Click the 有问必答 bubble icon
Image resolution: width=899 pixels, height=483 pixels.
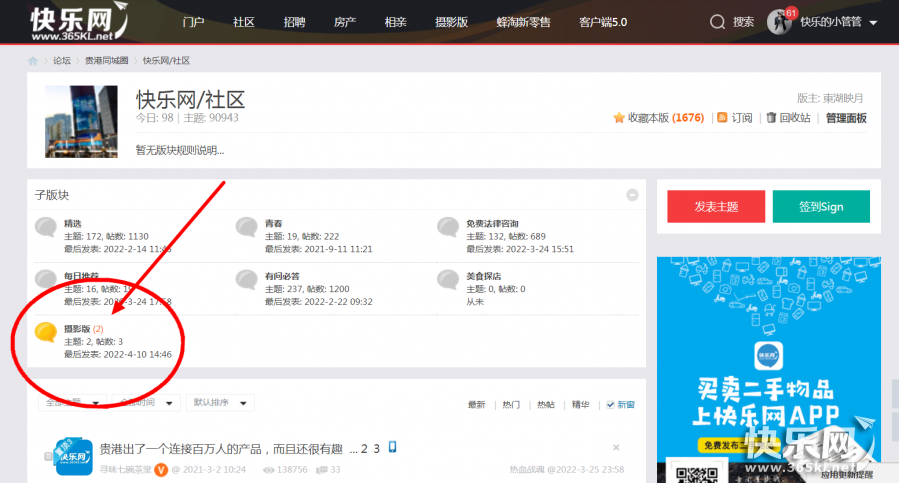(x=247, y=280)
